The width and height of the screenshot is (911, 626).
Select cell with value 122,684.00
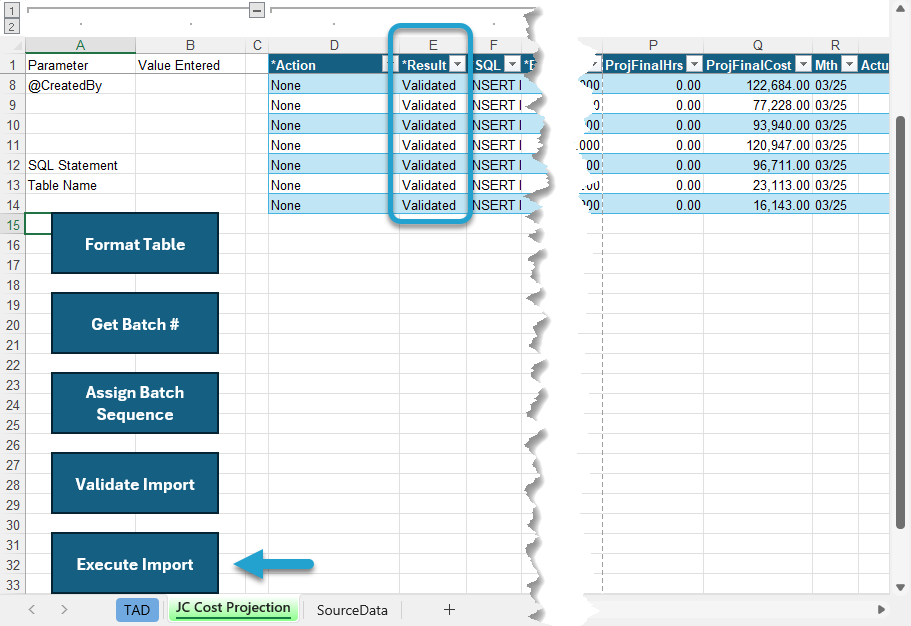click(758, 85)
